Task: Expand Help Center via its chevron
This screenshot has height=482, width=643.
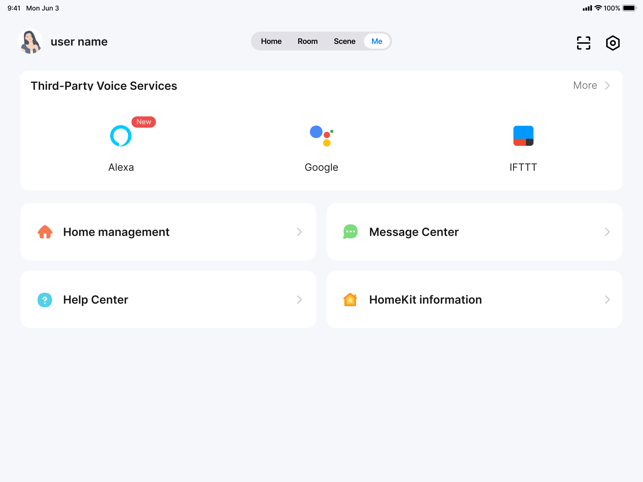Action: click(x=299, y=299)
